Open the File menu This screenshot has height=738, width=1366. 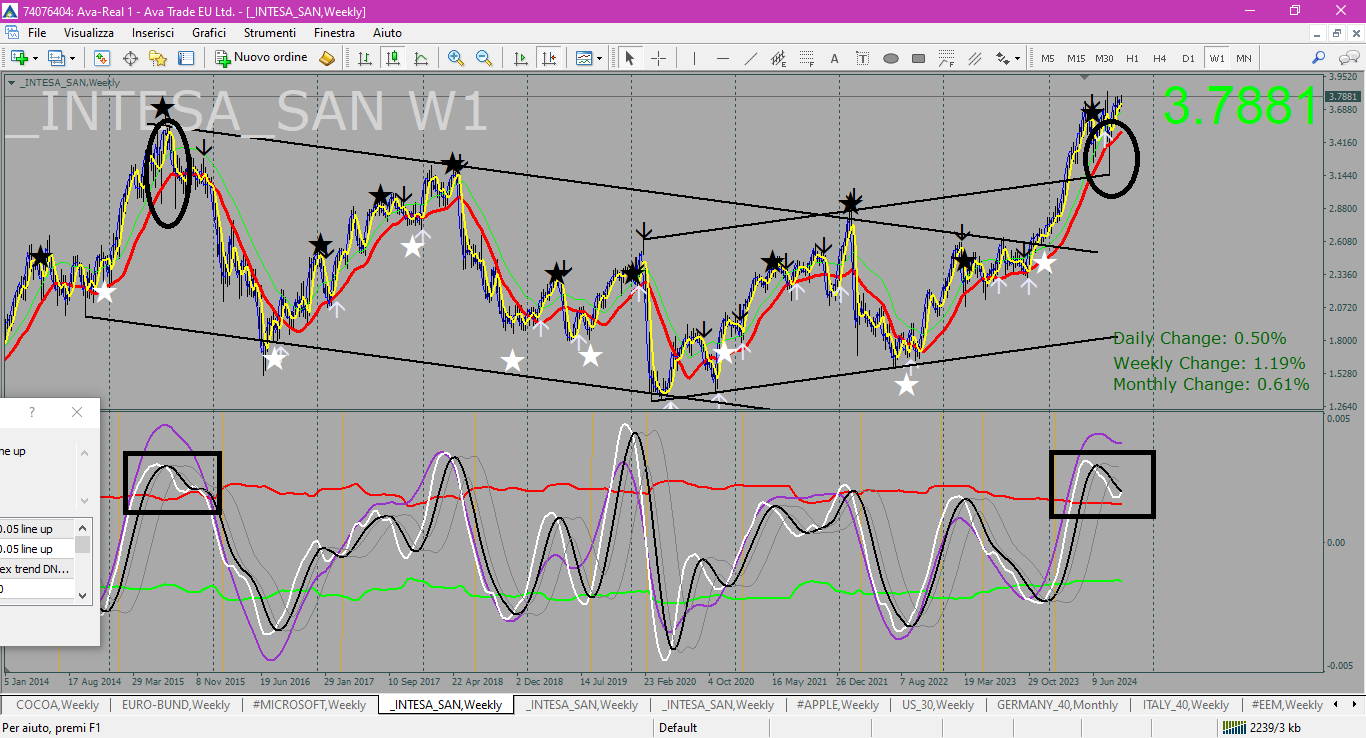pos(37,33)
